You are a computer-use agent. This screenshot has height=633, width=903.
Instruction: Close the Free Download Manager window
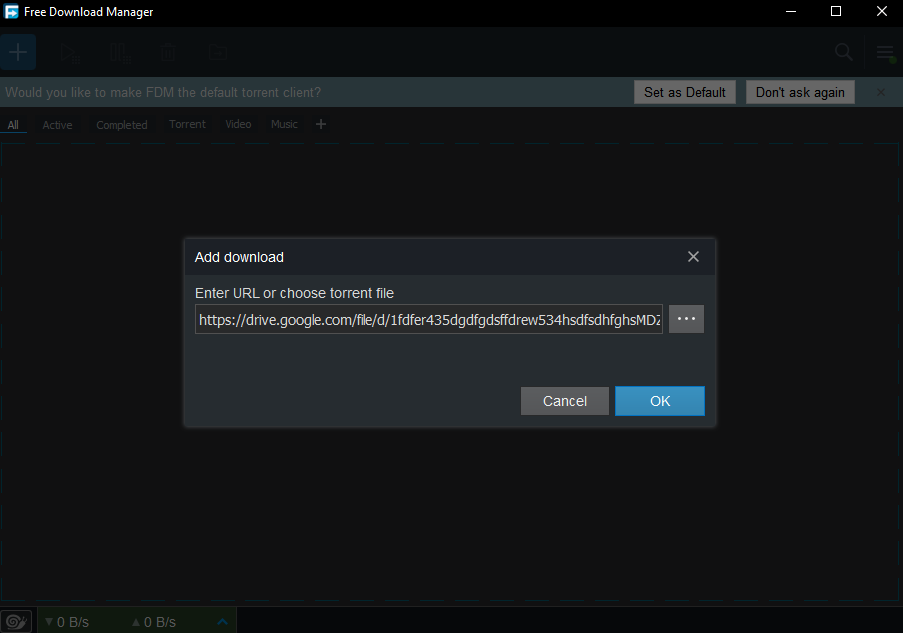coord(881,12)
